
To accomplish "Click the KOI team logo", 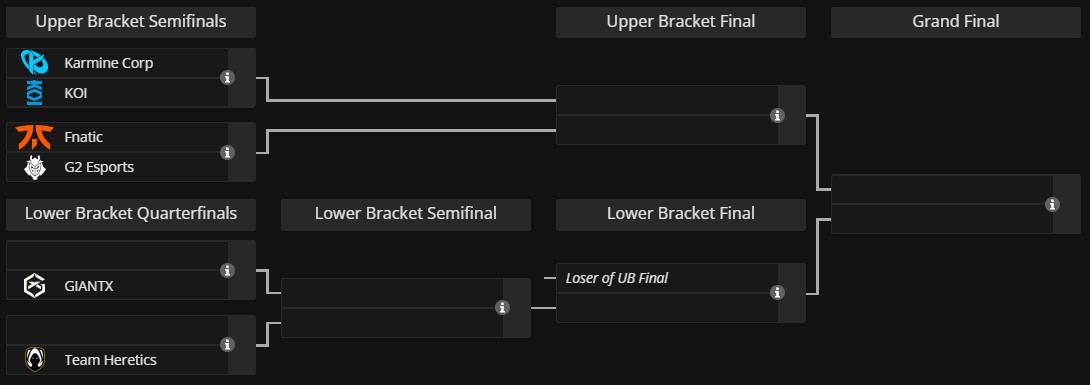I will 34,92.
